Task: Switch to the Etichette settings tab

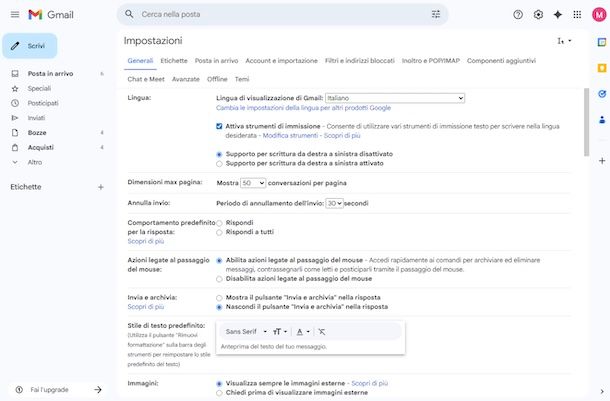Action: click(x=173, y=61)
